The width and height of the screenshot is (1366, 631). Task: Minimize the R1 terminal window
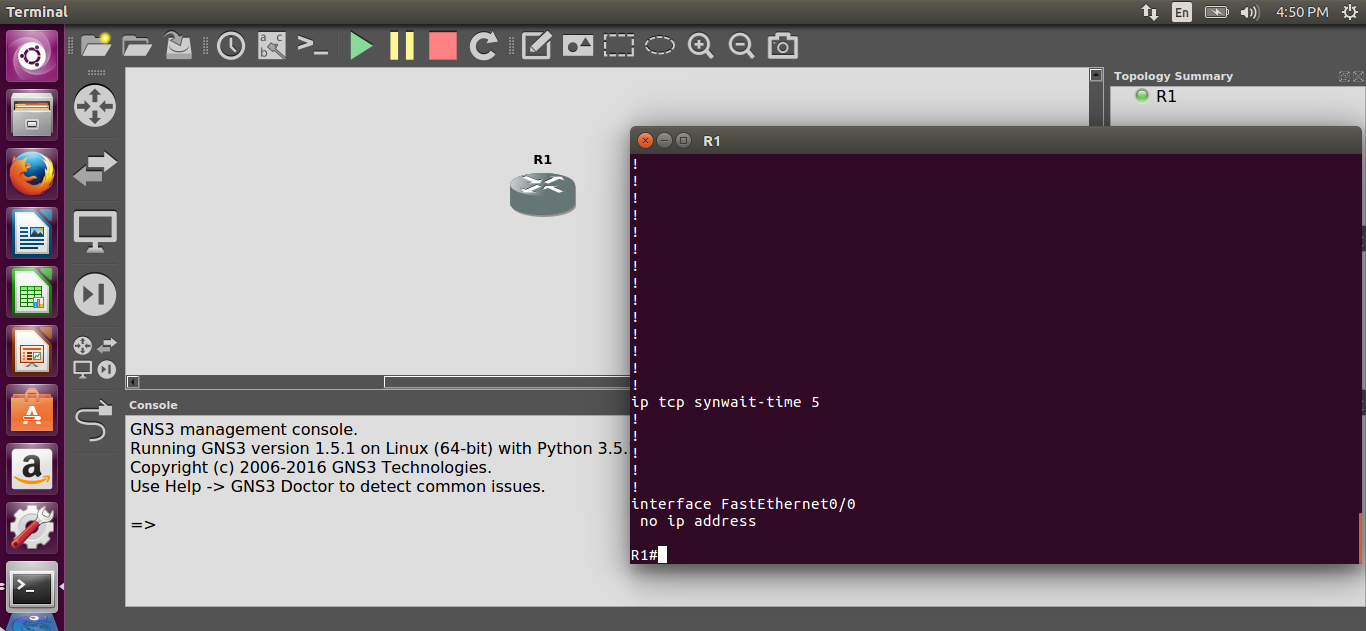pyautogui.click(x=664, y=141)
